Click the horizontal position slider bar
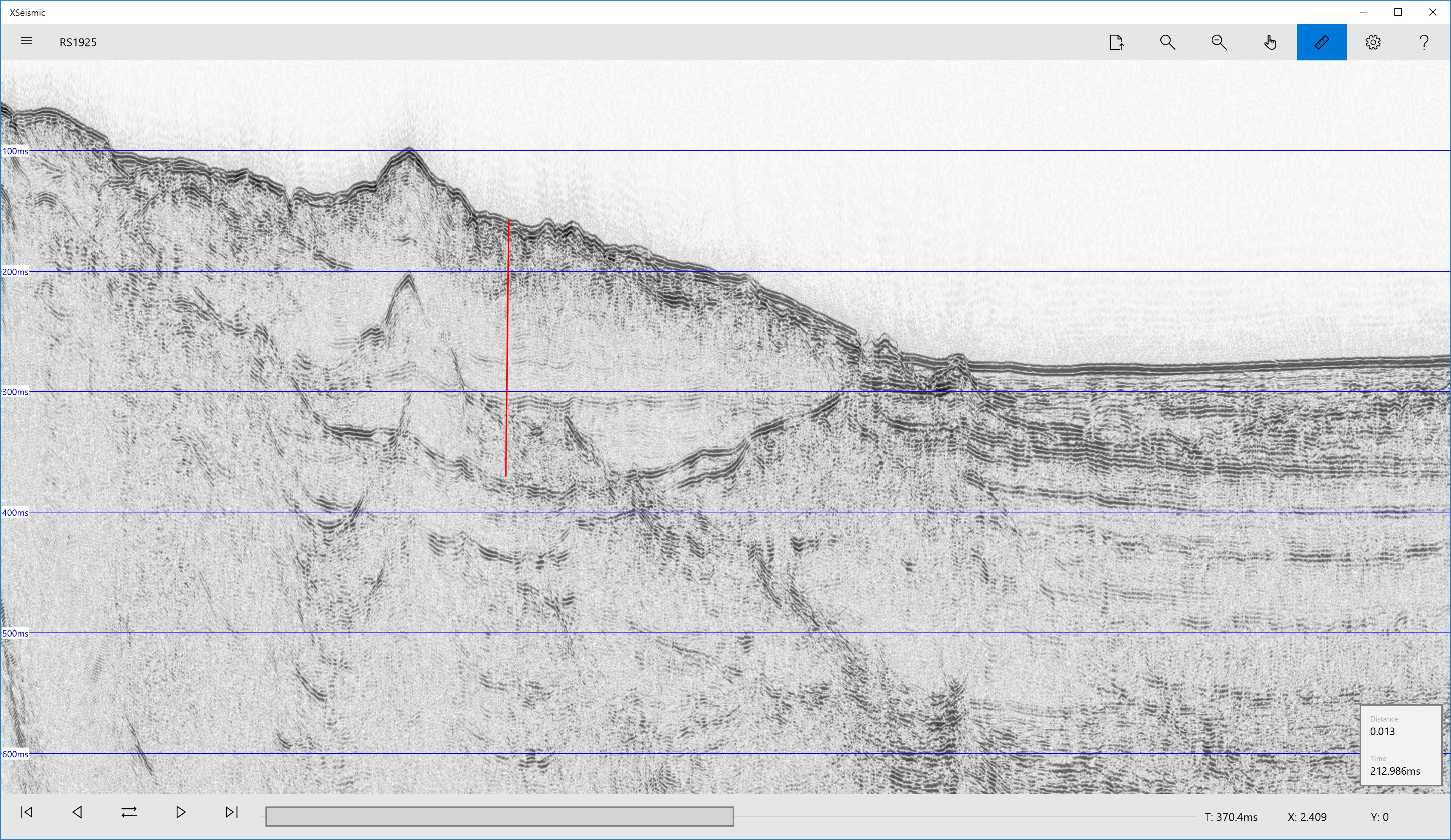Screen dimensions: 1451x840 [730, 816]
